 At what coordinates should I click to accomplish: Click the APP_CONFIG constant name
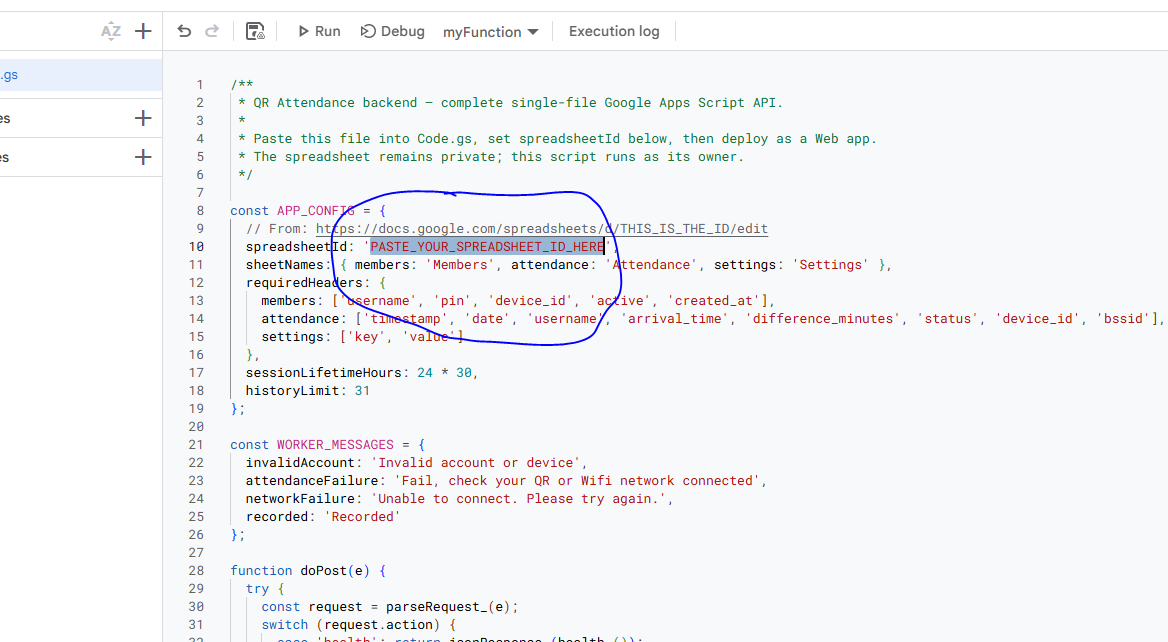coord(316,211)
